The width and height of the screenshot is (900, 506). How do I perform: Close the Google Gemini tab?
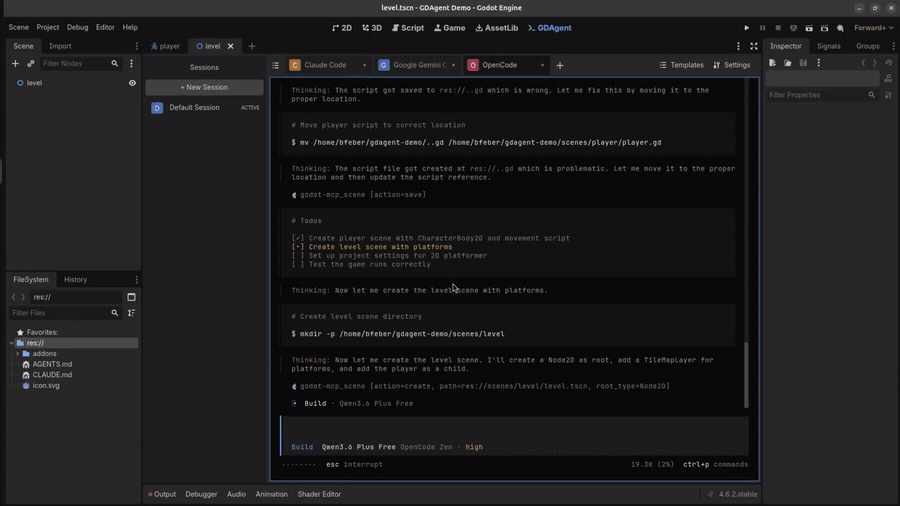pyautogui.click(x=453, y=65)
